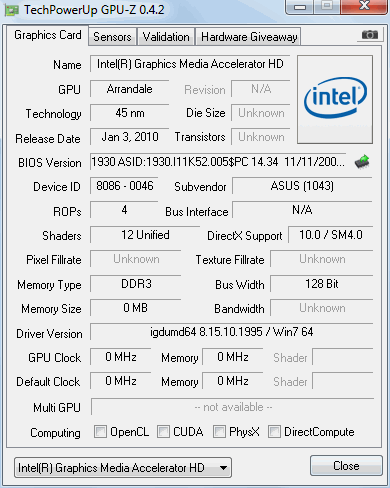
Task: Click the Intel logo image
Action: coord(335,99)
